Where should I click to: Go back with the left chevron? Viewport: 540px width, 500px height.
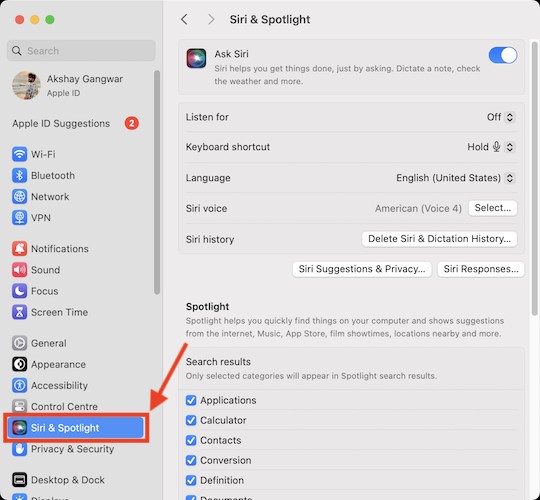(x=185, y=19)
